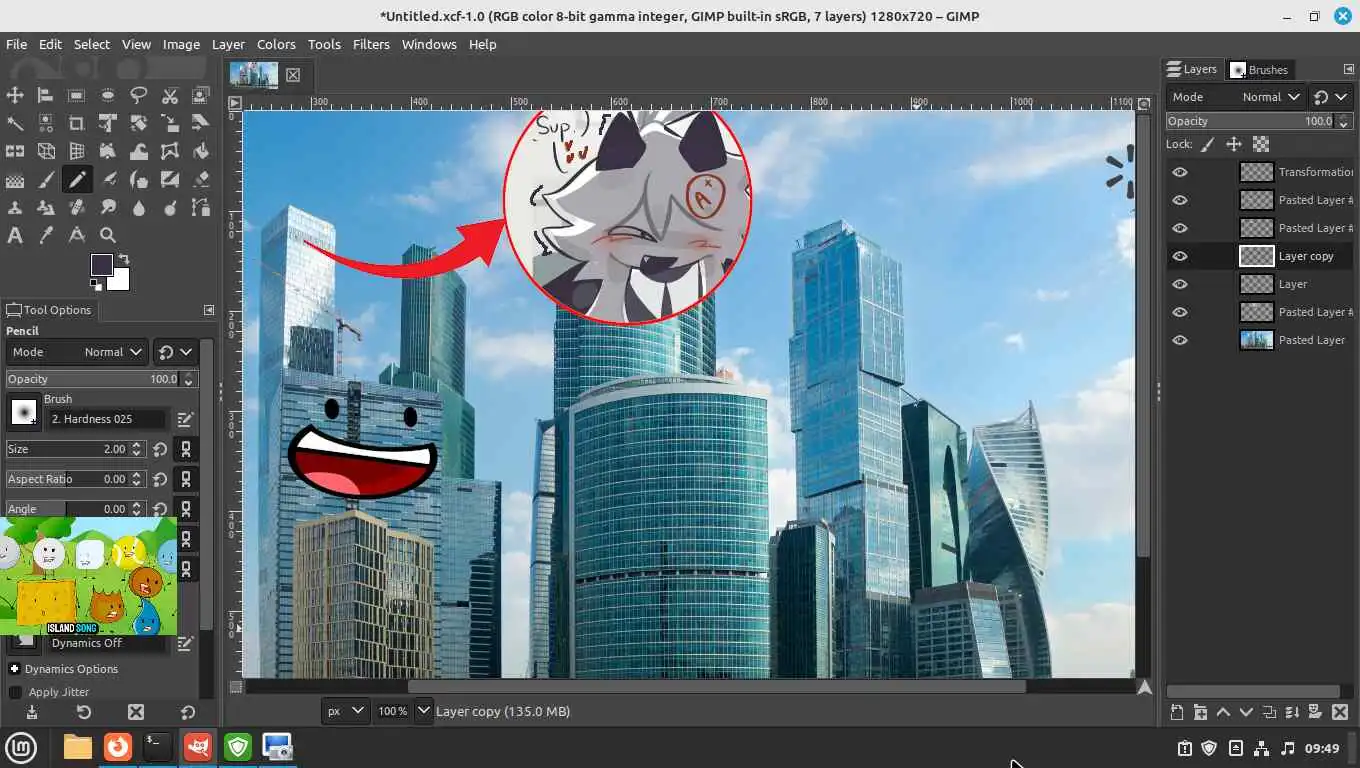Select the Blur/Sharpen droplet tool
Screen dimensions: 1360x768
139,208
